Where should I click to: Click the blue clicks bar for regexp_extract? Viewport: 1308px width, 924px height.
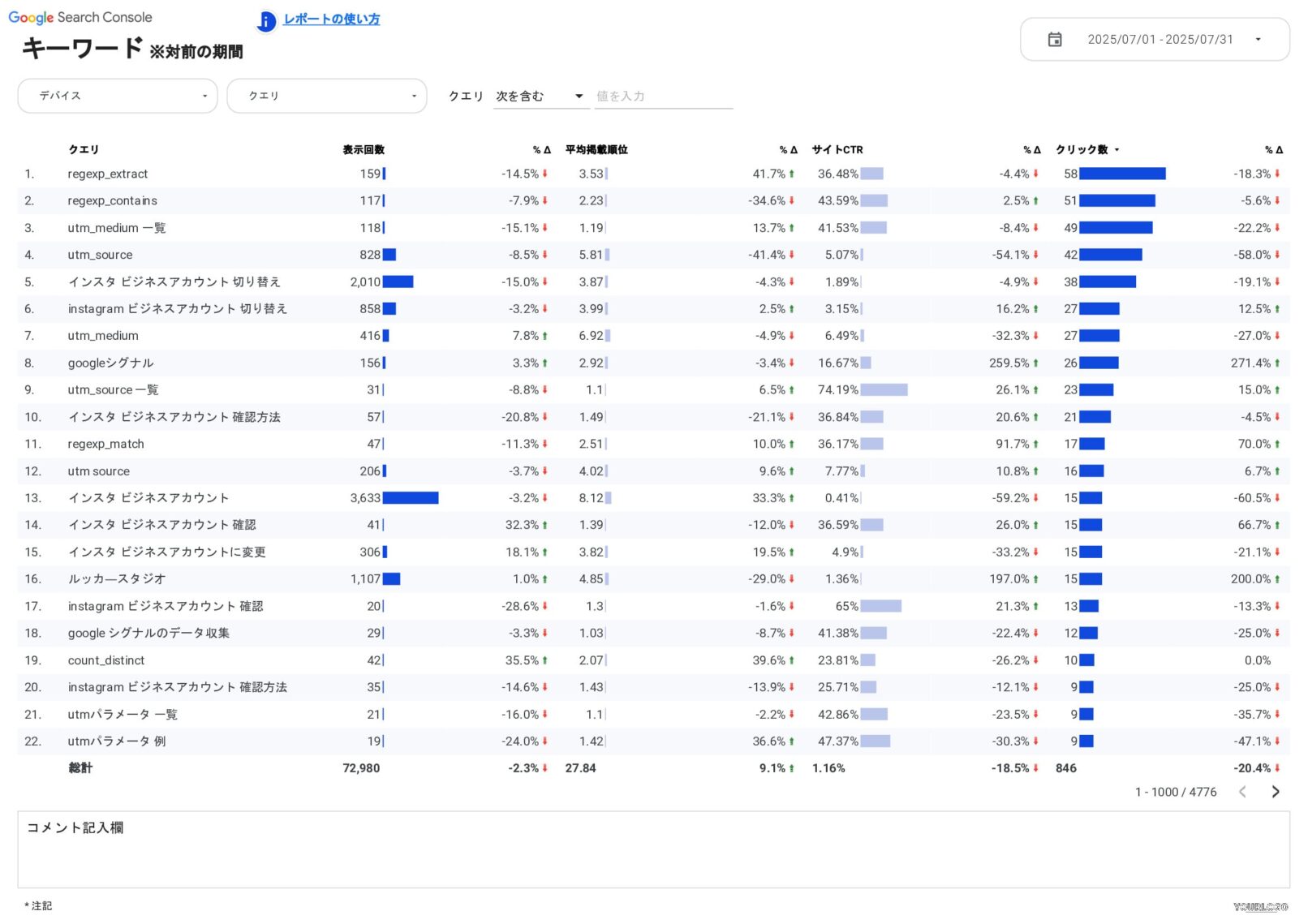coord(1122,174)
